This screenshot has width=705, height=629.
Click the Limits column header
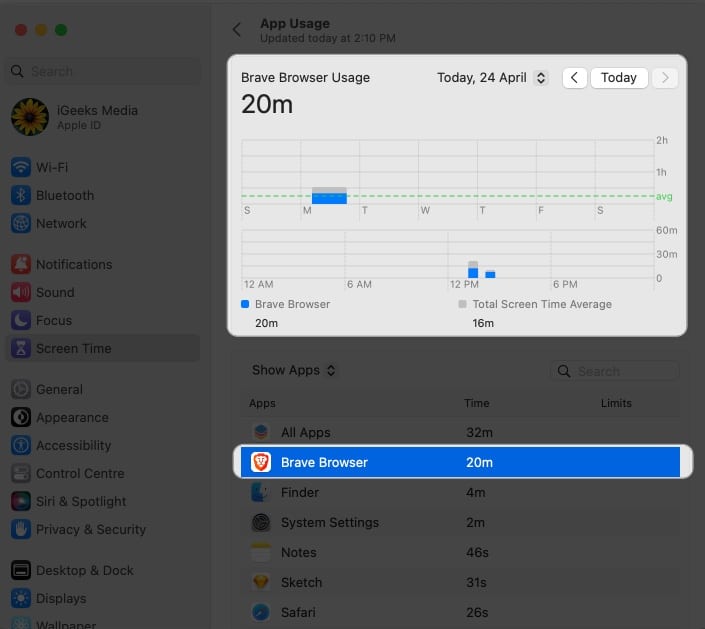point(616,403)
